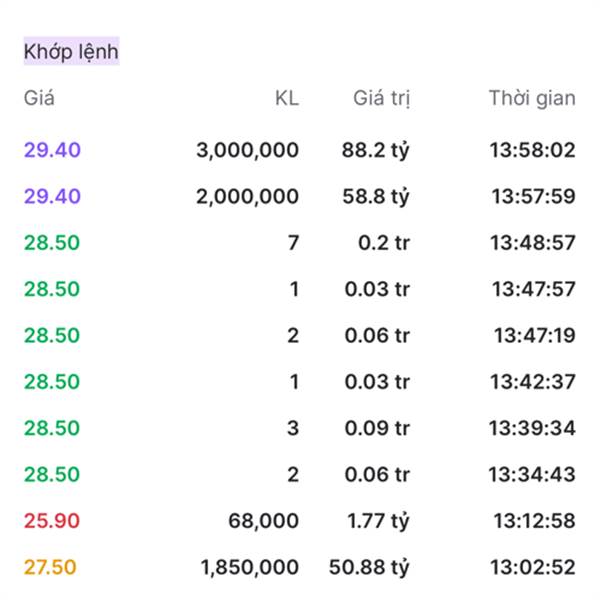Click the 13:47:19 timestamp

point(534,335)
